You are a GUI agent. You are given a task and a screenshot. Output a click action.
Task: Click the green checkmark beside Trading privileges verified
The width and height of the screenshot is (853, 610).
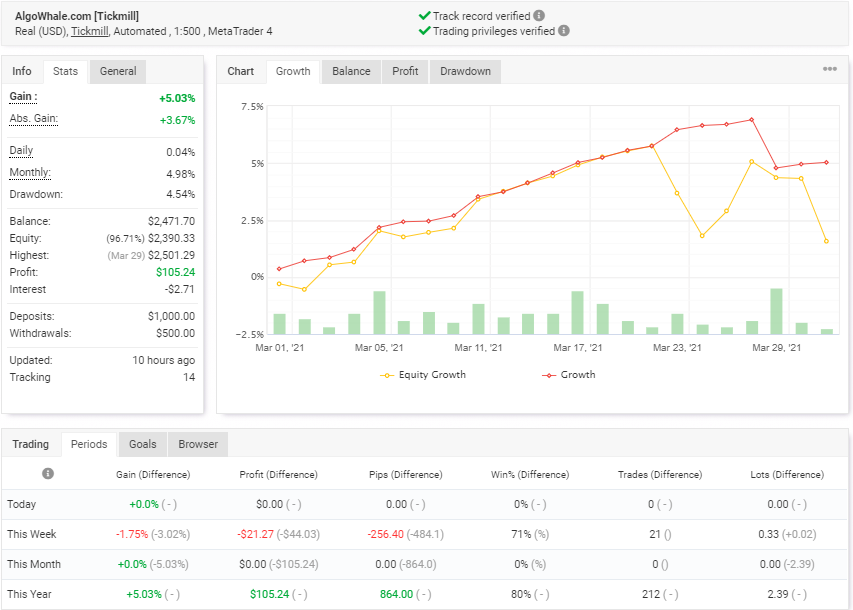(424, 31)
